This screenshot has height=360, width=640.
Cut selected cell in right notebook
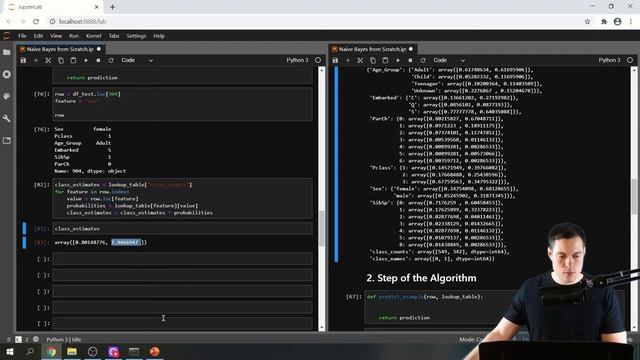[360, 60]
